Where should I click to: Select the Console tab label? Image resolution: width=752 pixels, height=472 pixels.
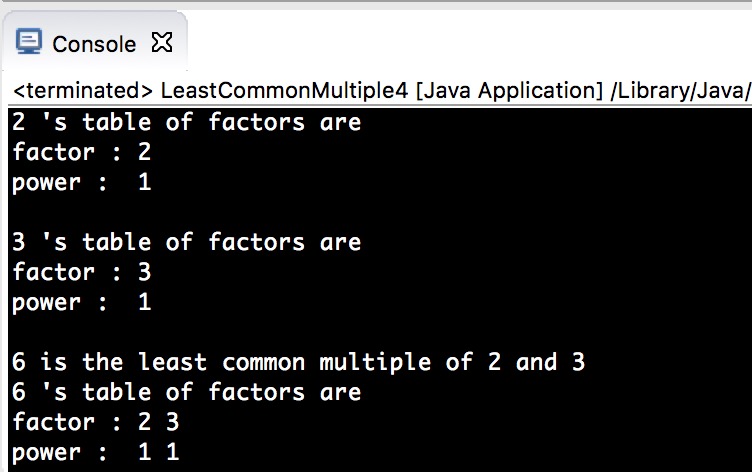coord(94,45)
